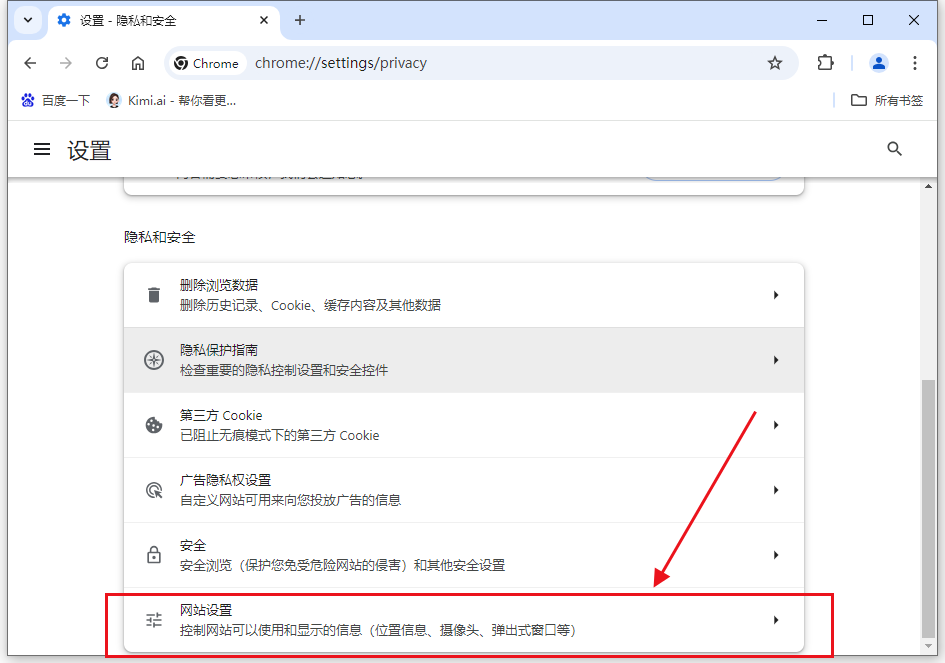Expand the 安全 row arrow
The width and height of the screenshot is (945, 663).
pyautogui.click(x=776, y=555)
